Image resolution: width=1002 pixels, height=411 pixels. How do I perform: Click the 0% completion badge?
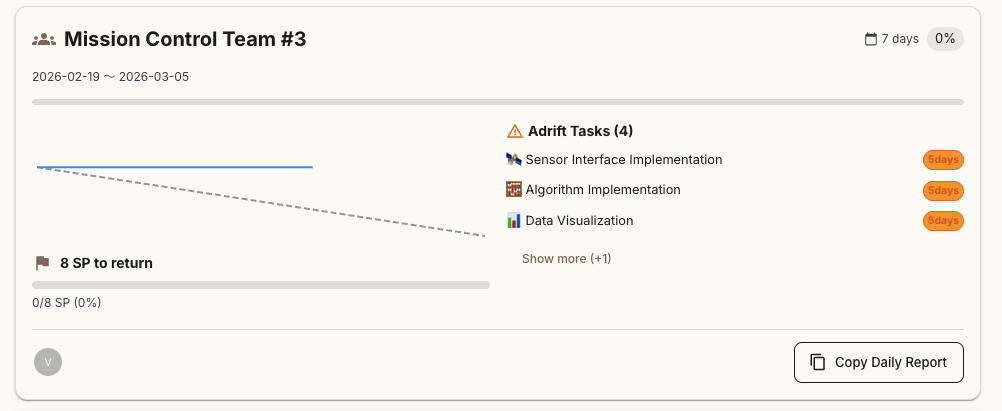[945, 40]
